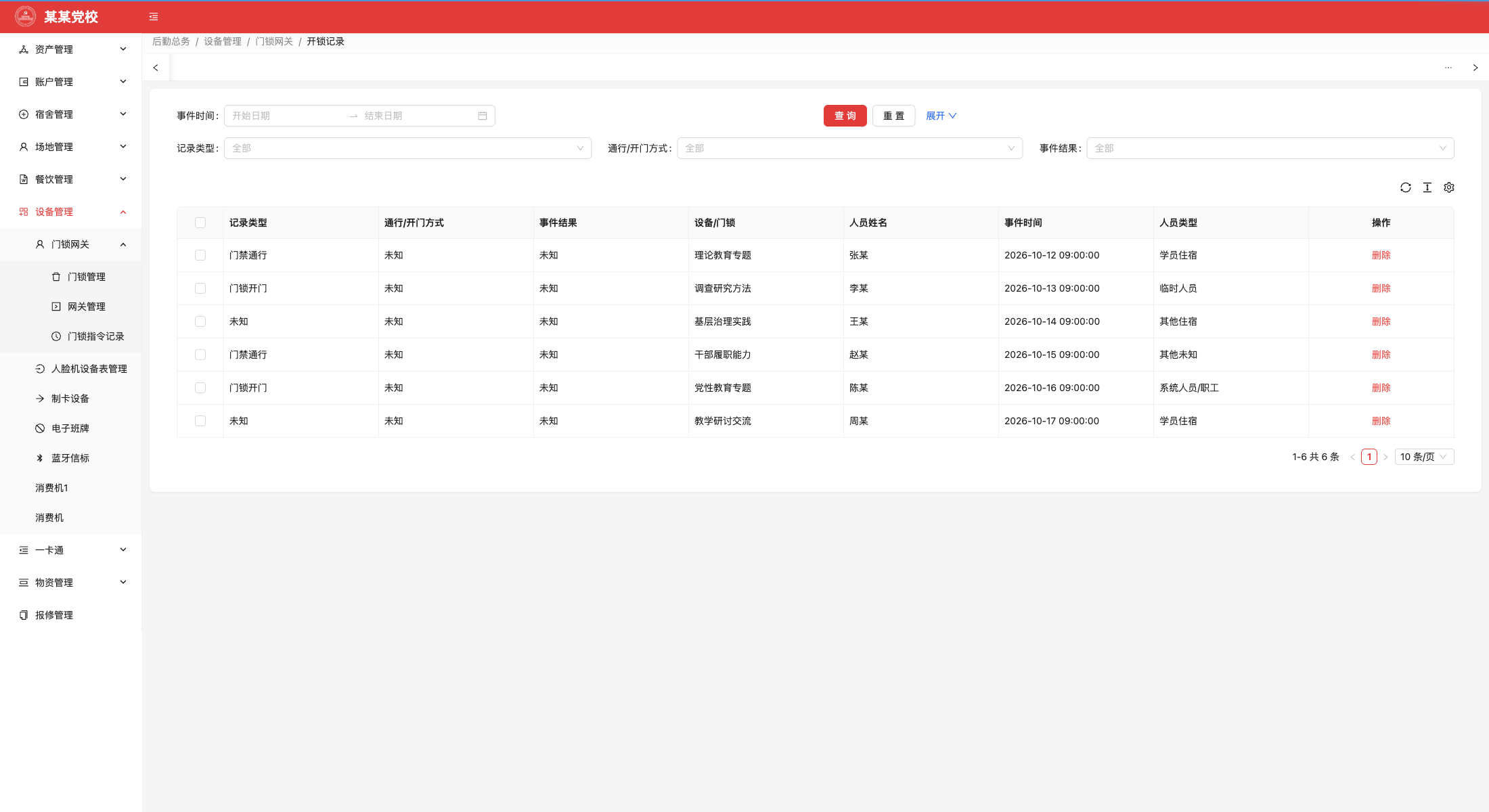Expand the 一卡通 menu
This screenshot has width=1489, height=812.
71,550
